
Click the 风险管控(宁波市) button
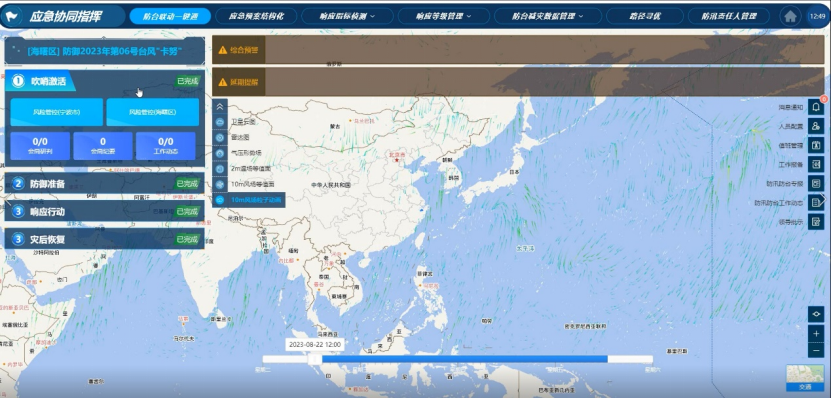tap(57, 112)
